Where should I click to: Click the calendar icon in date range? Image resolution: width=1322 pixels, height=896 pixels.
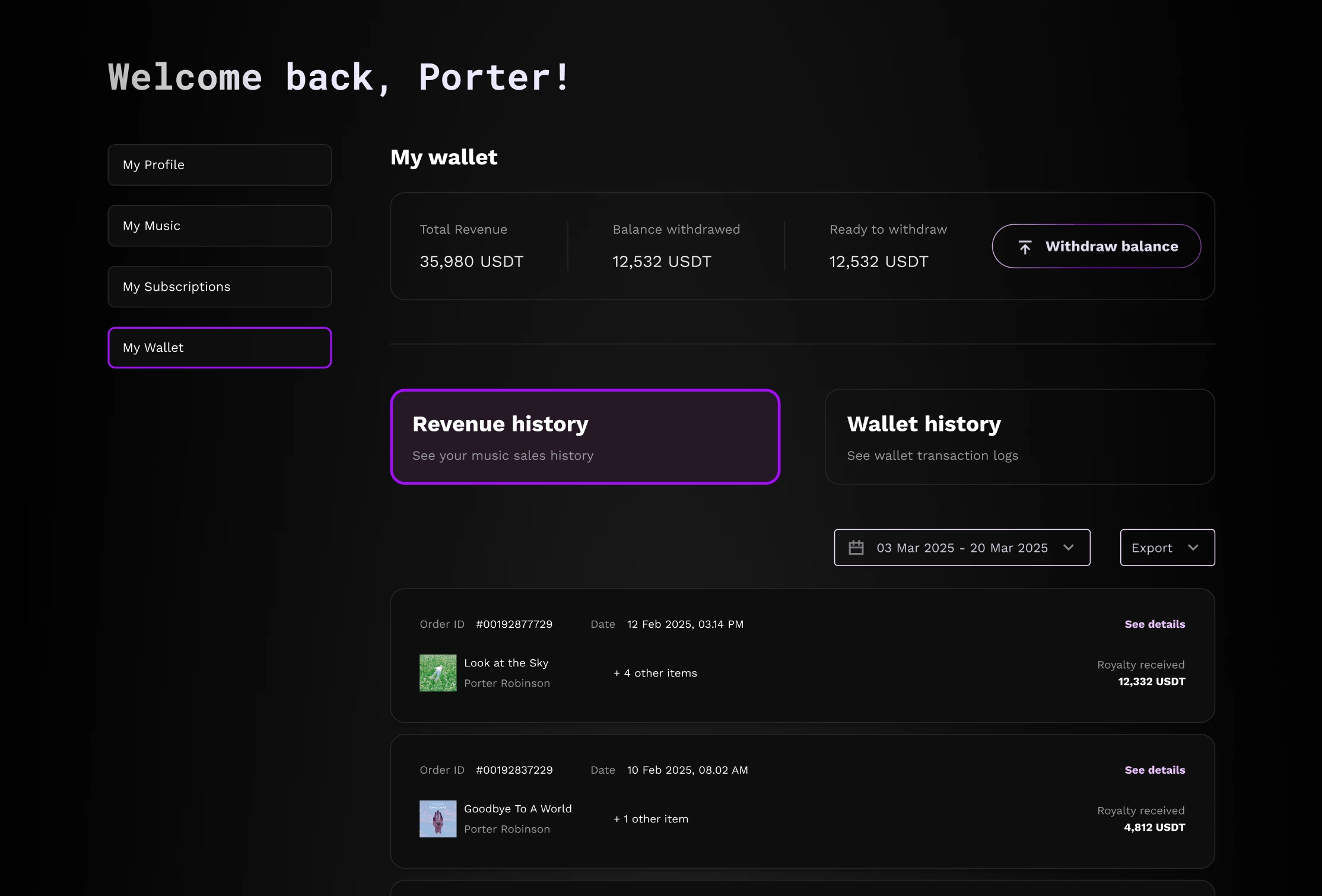856,548
